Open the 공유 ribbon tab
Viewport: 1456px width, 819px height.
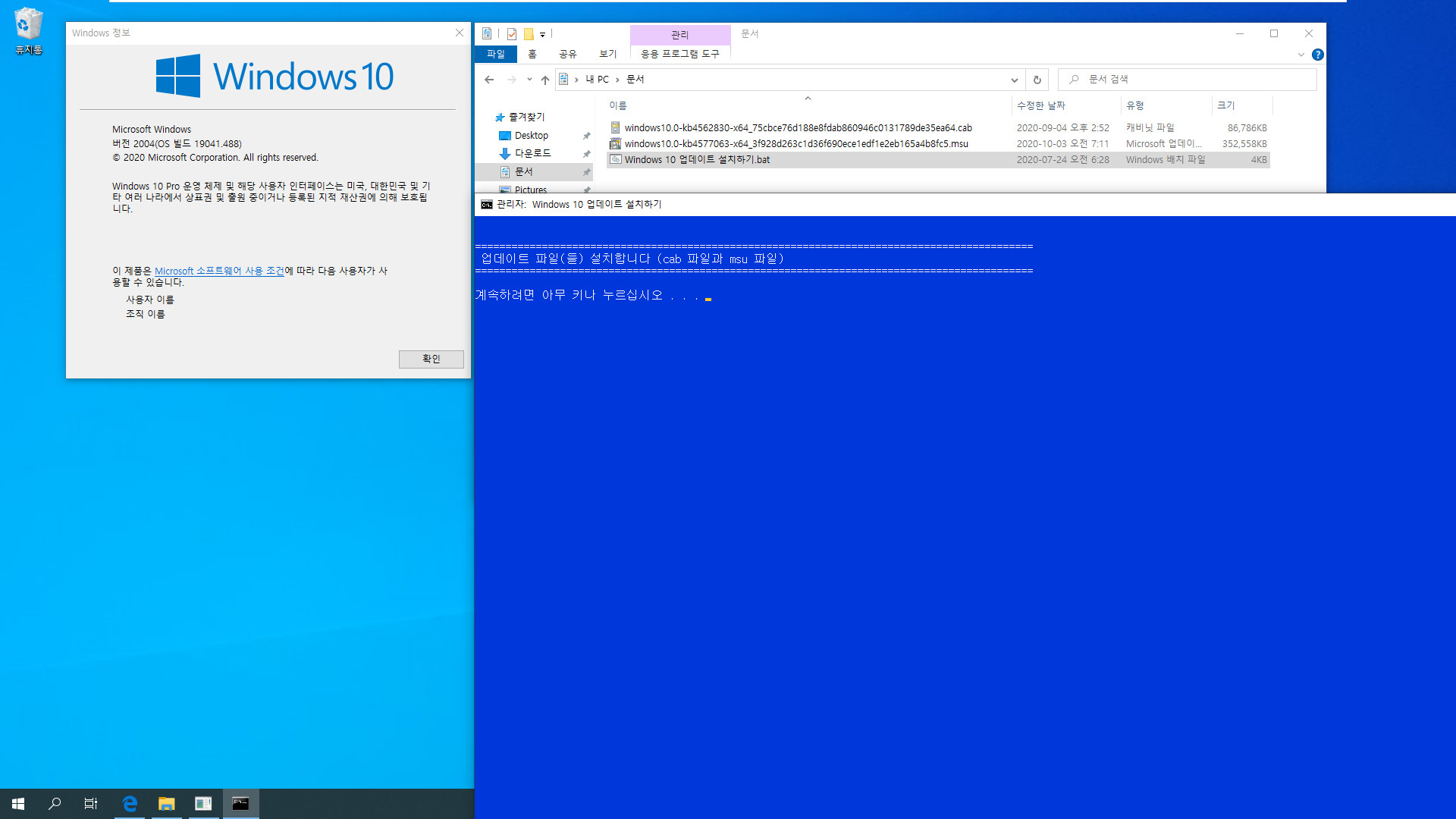567,55
